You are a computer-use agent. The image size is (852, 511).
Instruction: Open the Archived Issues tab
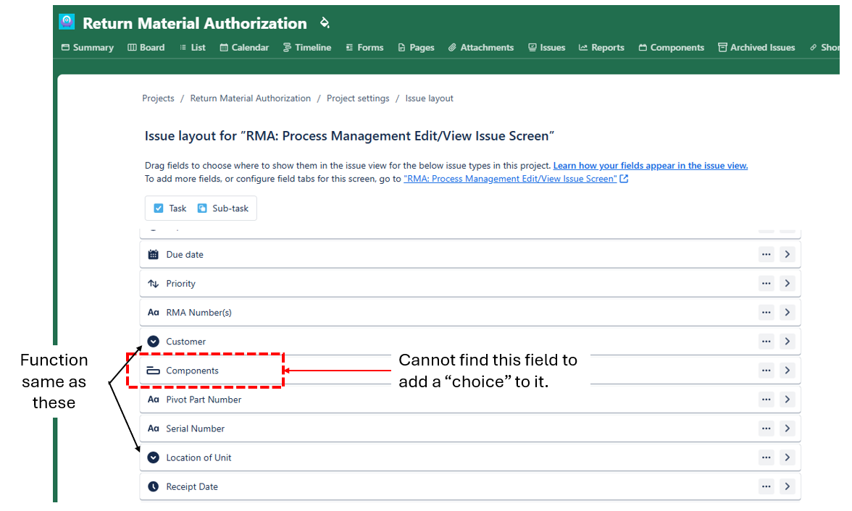pyautogui.click(x=756, y=48)
